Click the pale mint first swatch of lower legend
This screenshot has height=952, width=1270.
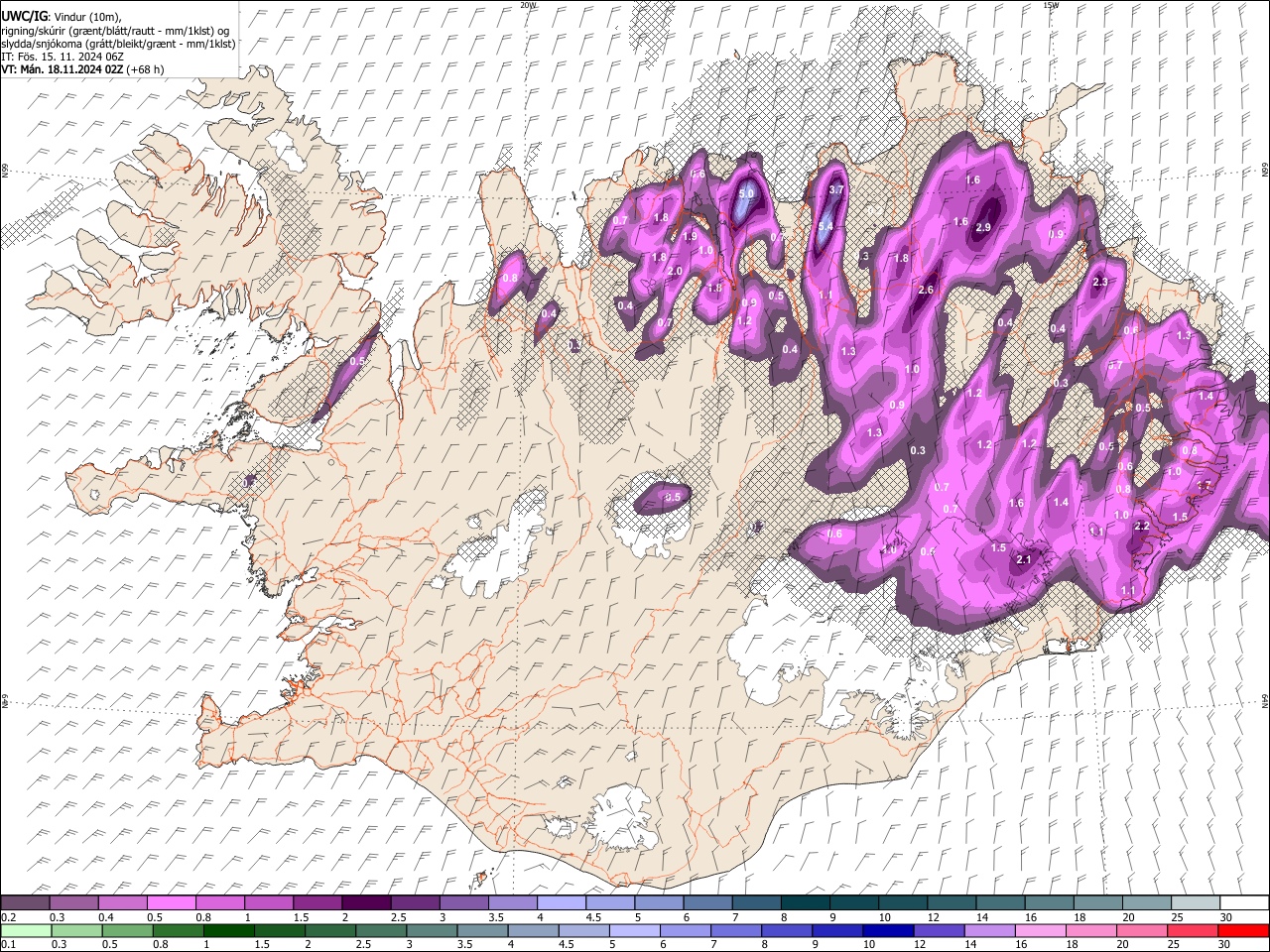point(26,930)
